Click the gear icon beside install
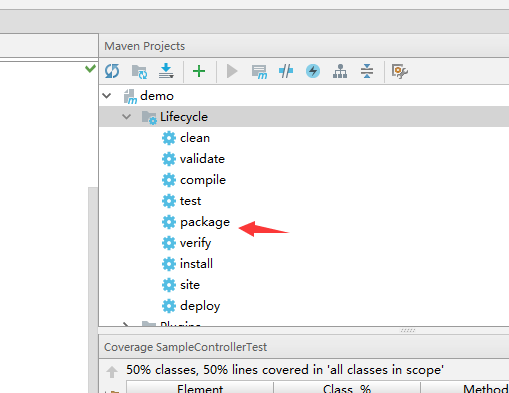 169,264
